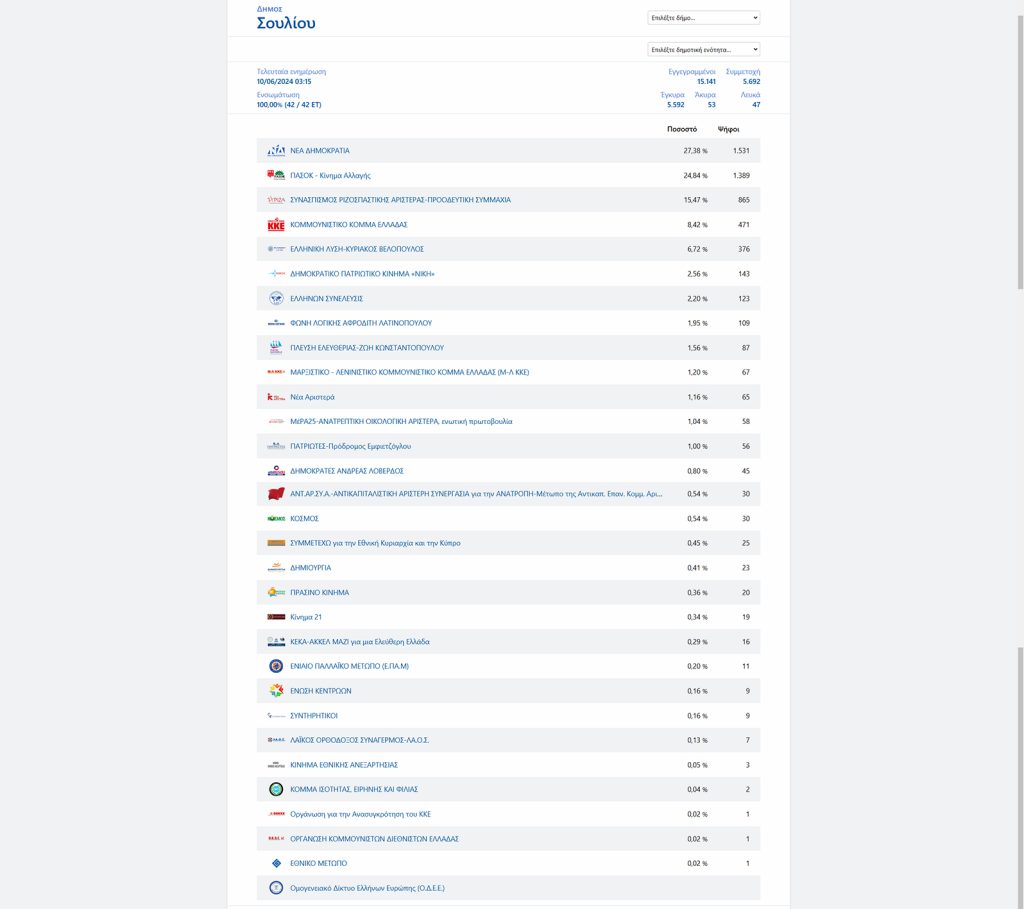Click the ΕΛΛΗΝΙΚΗ ΛΥΣΗ party logo
The width and height of the screenshot is (1024, 909).
coord(276,249)
